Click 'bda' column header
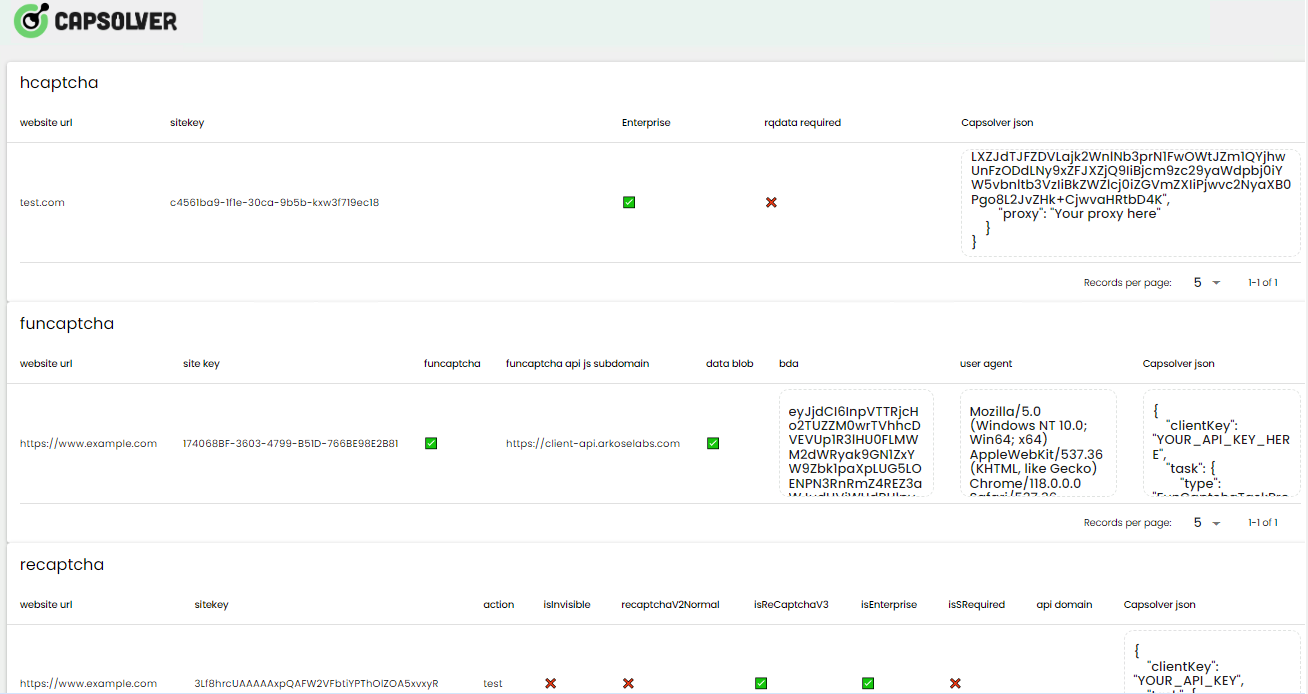Image resolution: width=1308 pixels, height=694 pixels. [789, 364]
